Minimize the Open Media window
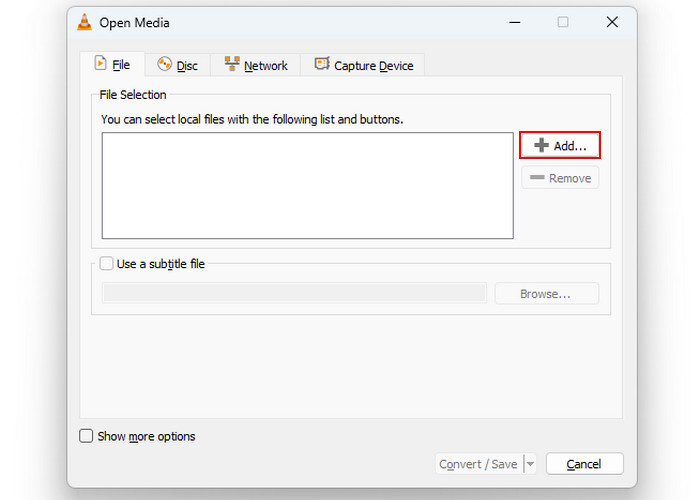This screenshot has height=500, width=700. [x=515, y=22]
